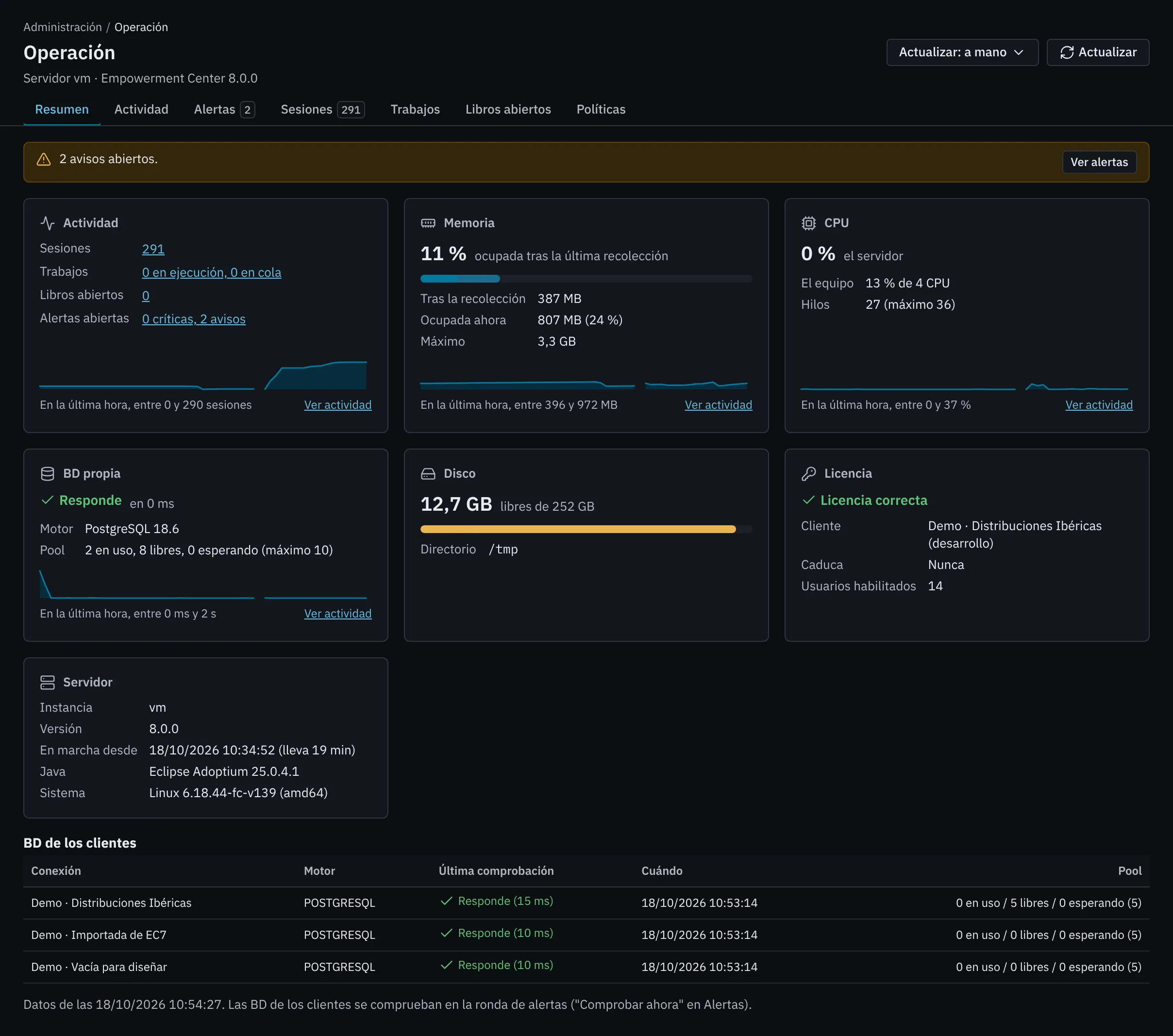Open the Sesiones tab
Screen dimensions: 1173x1036
[322, 109]
